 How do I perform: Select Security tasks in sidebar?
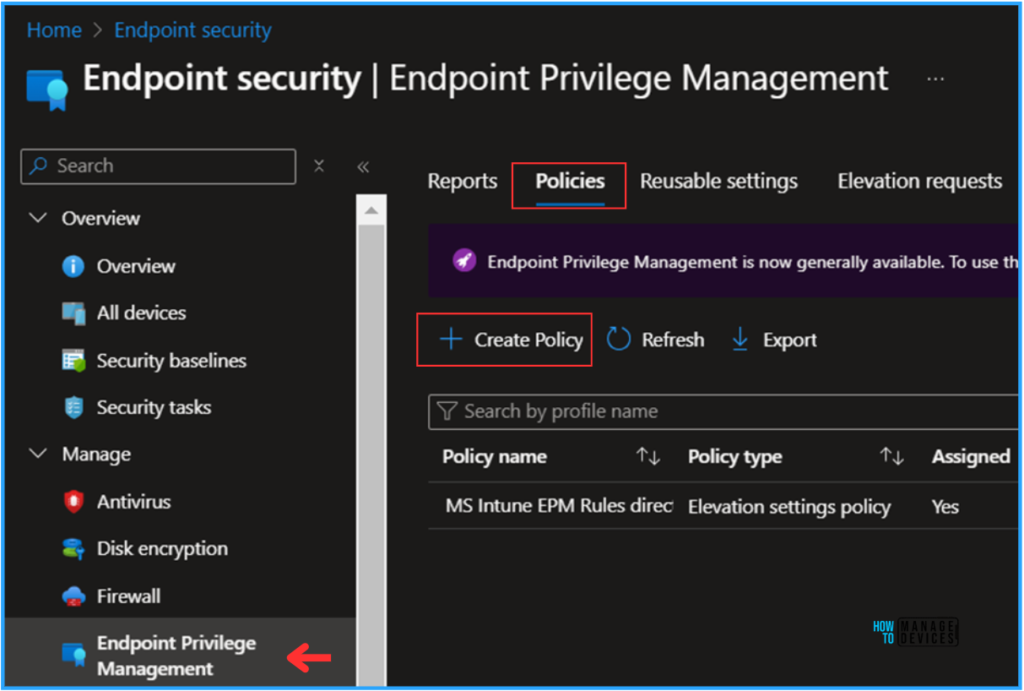click(x=154, y=408)
